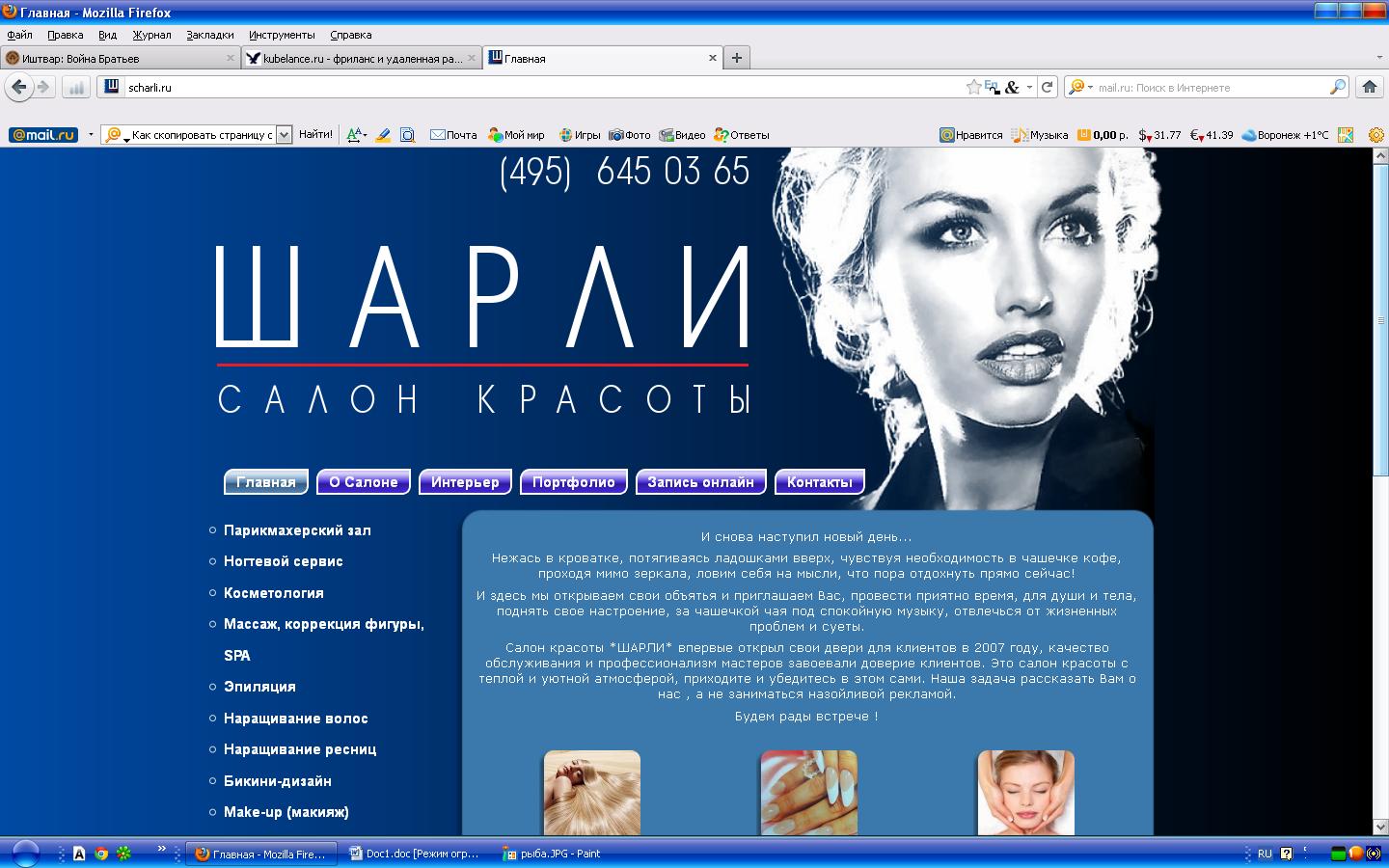Open the text size (A) toolbar tool
This screenshot has width=1389, height=868.
pyautogui.click(x=355, y=135)
